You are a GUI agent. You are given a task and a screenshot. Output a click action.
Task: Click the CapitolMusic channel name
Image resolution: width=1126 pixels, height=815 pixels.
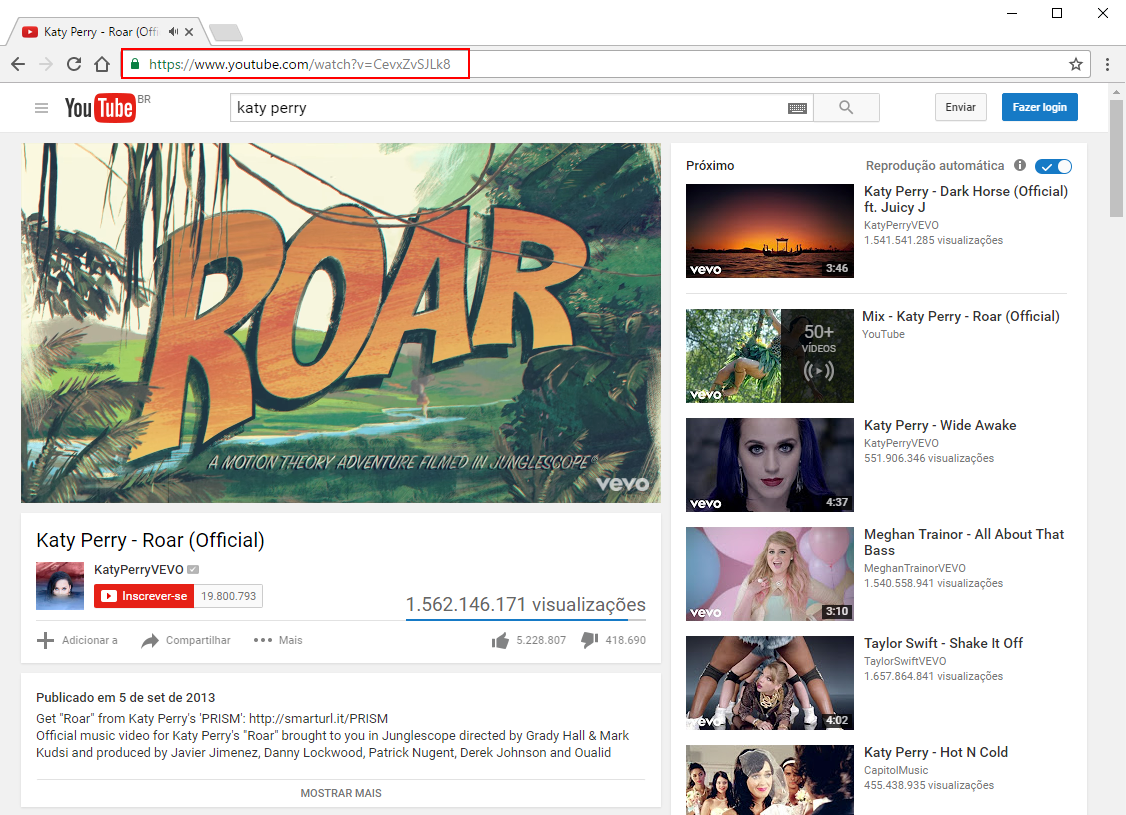[896, 770]
